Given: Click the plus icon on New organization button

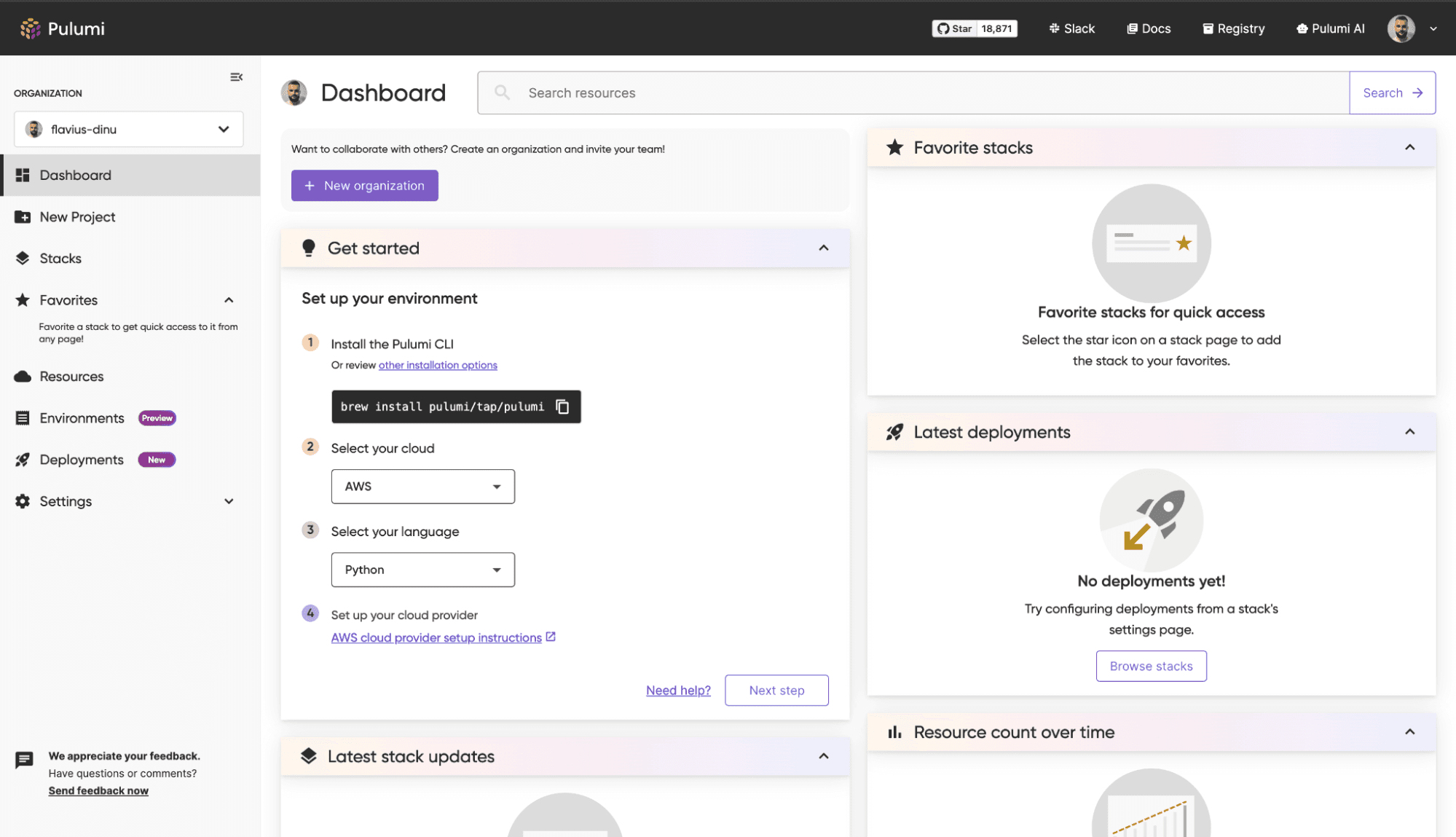Looking at the screenshot, I should click(310, 185).
